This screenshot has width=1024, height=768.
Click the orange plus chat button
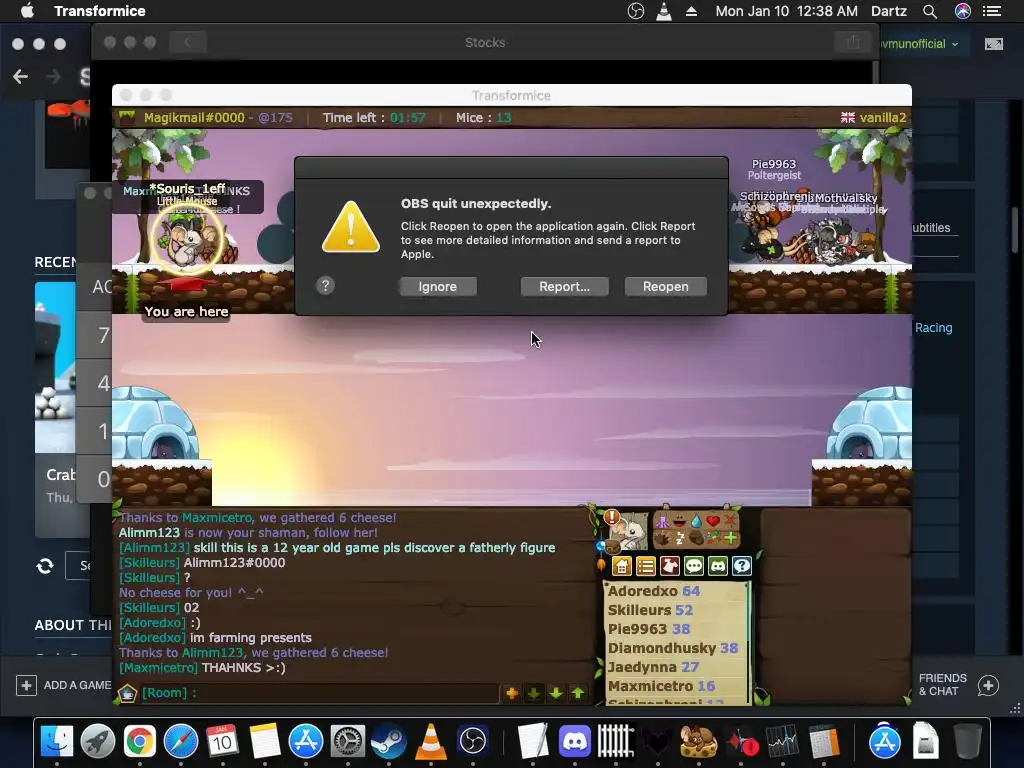click(511, 693)
